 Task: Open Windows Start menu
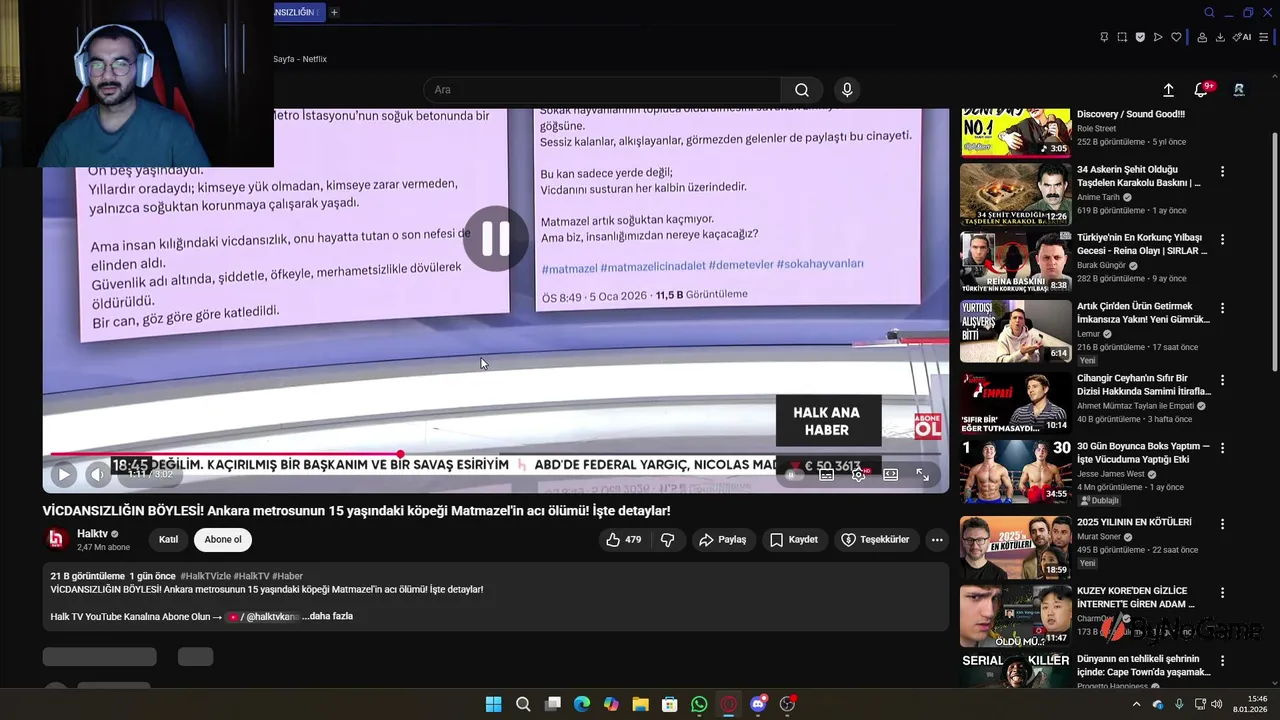494,704
